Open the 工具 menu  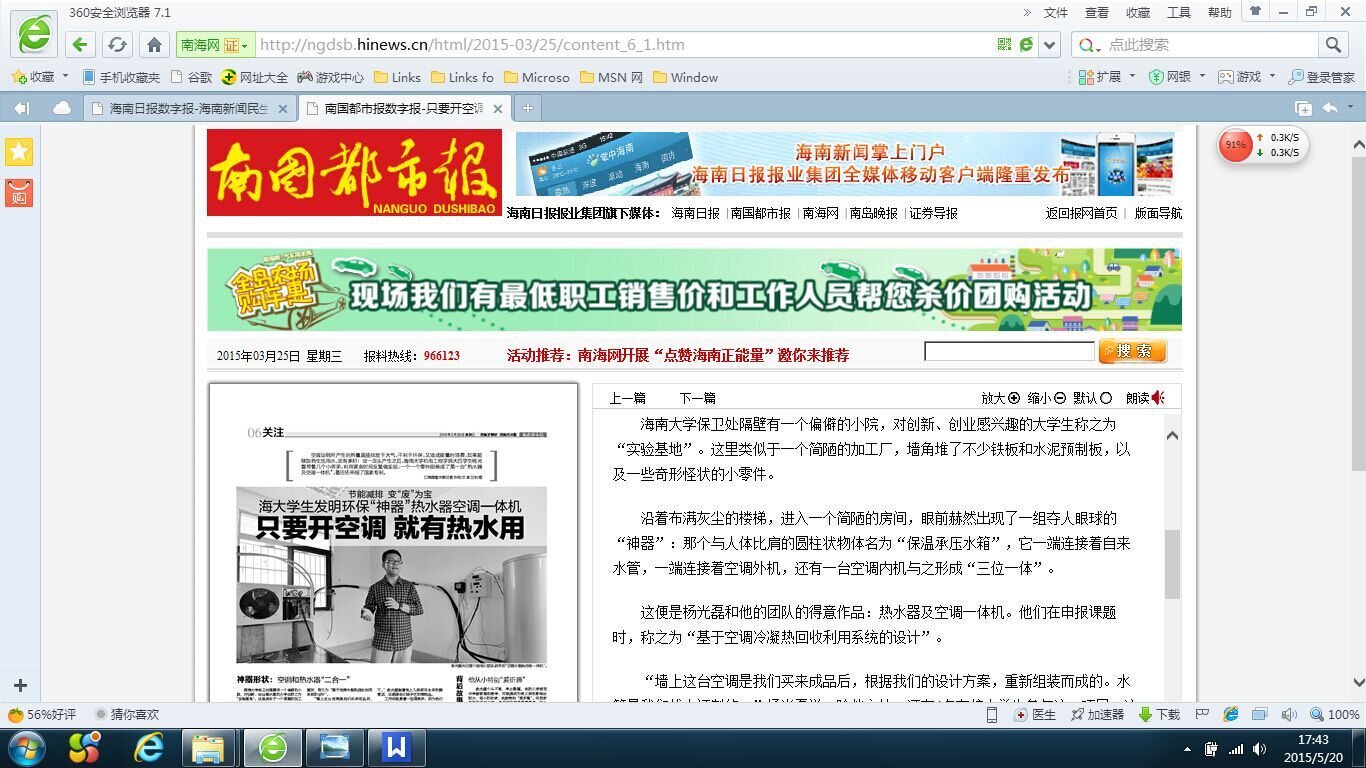point(1179,13)
